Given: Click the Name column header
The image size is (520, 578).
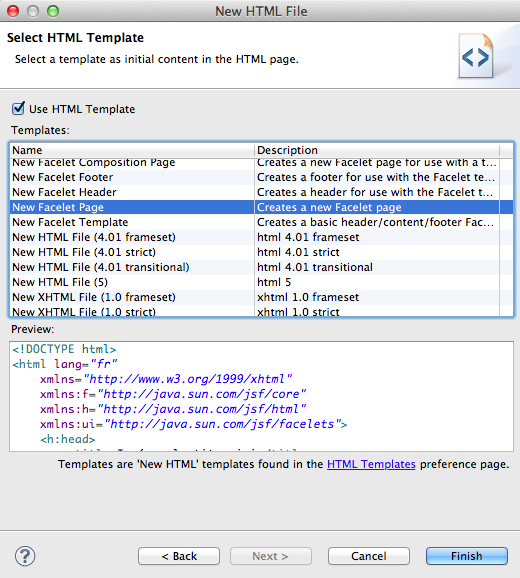Looking at the screenshot, I should pyautogui.click(x=132, y=150).
